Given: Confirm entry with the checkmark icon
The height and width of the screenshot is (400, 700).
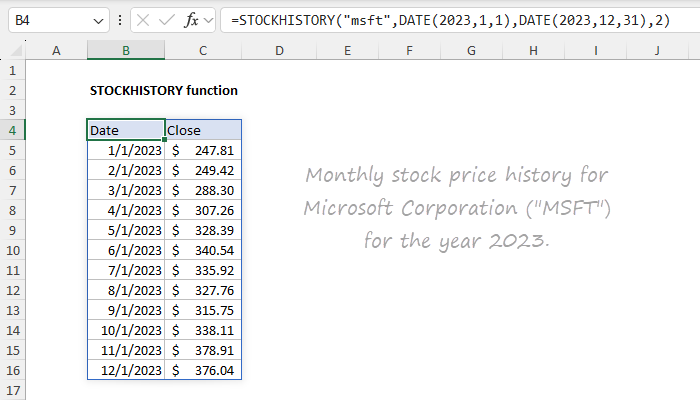Looking at the screenshot, I should coord(167,21).
